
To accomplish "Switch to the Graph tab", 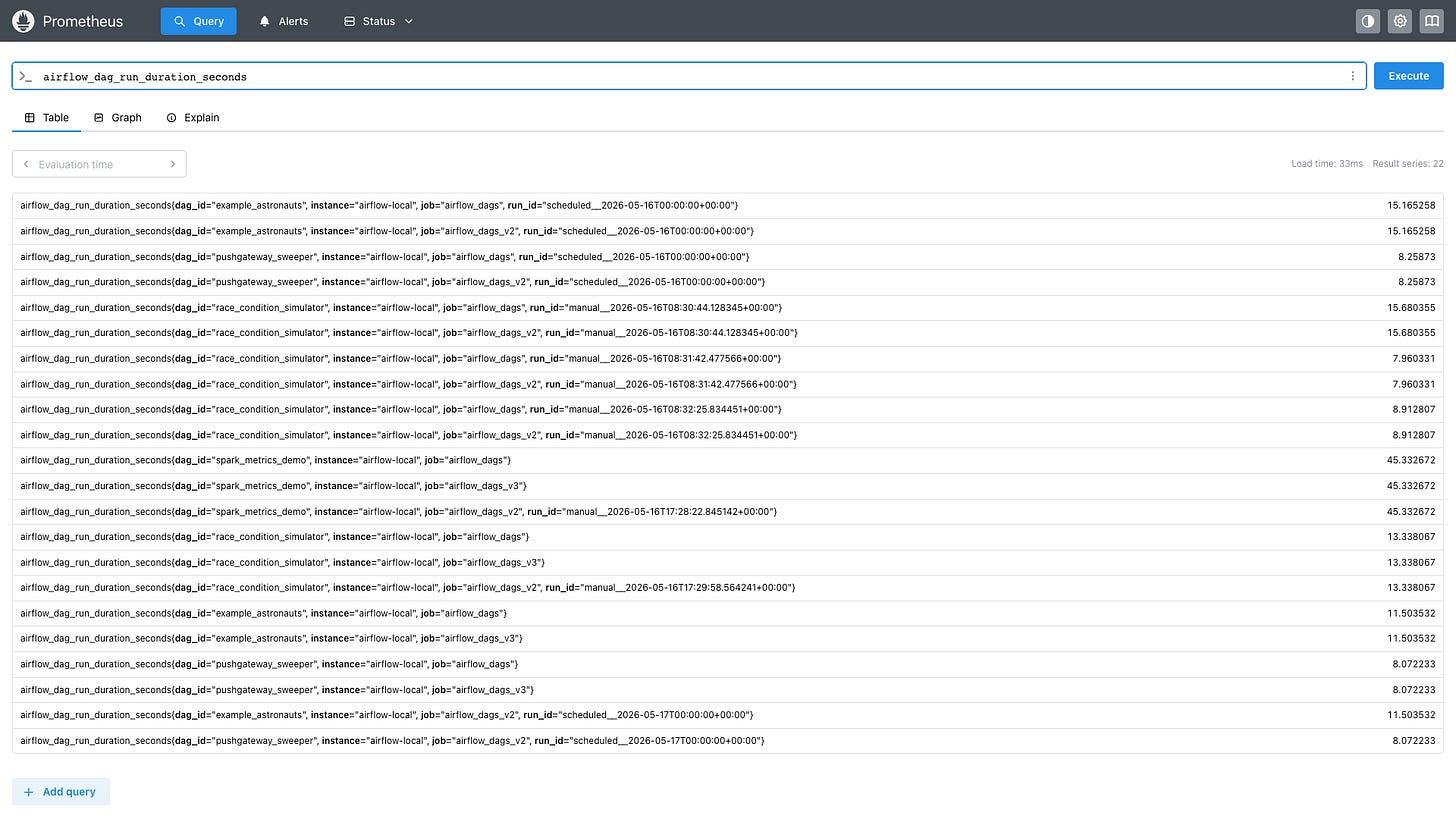I will click(x=117, y=118).
